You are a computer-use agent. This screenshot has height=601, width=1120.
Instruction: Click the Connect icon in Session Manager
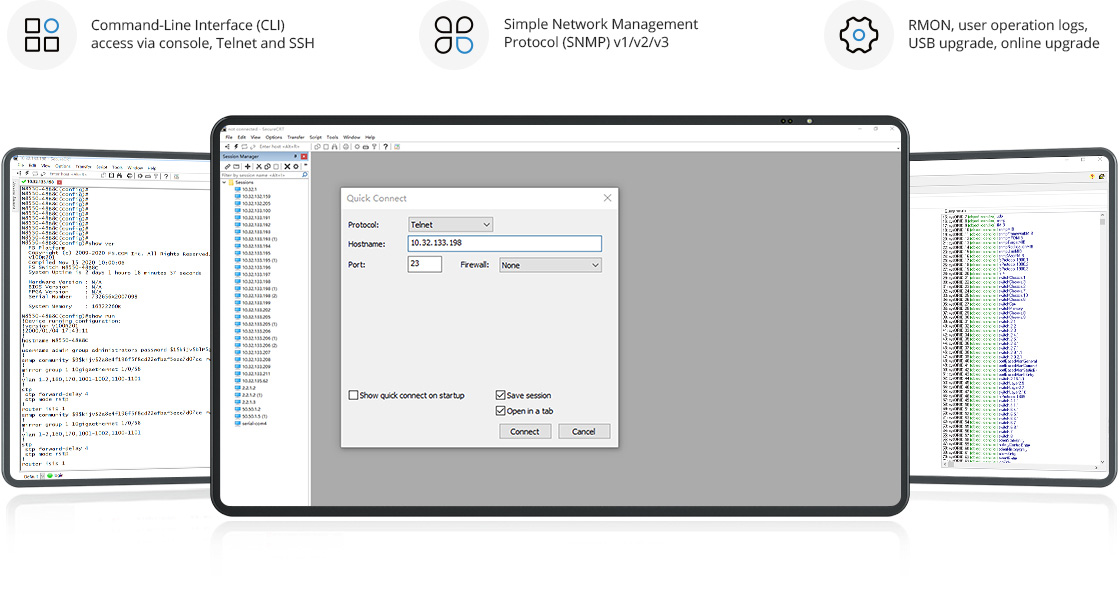click(x=227, y=167)
